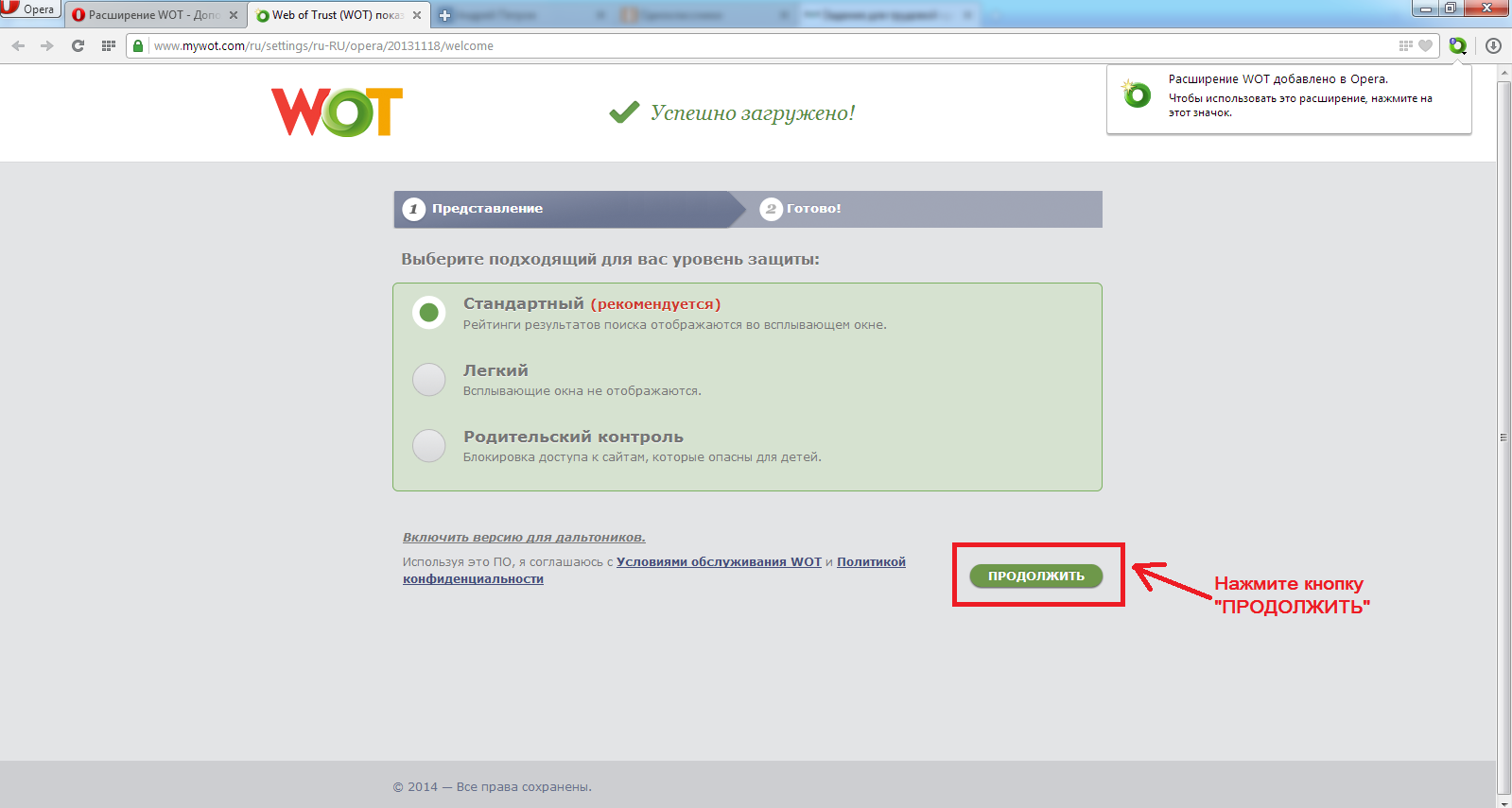
Task: Click '(рекомендуется)' red label text
Action: point(655,304)
